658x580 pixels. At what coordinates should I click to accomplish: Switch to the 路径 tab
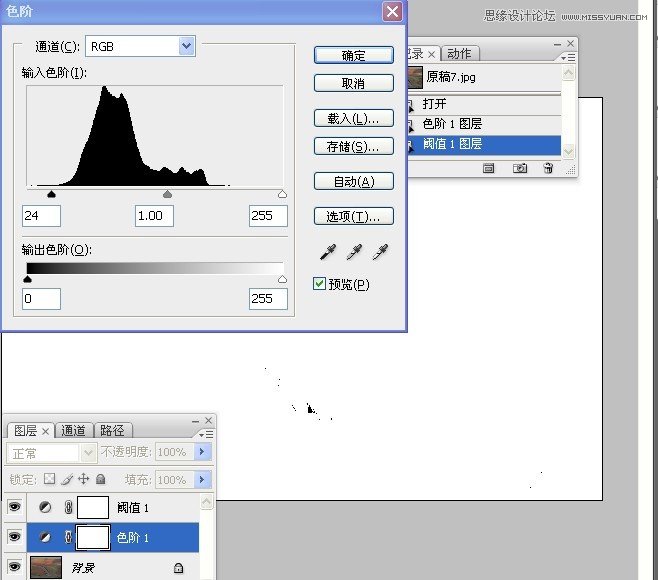pos(112,431)
